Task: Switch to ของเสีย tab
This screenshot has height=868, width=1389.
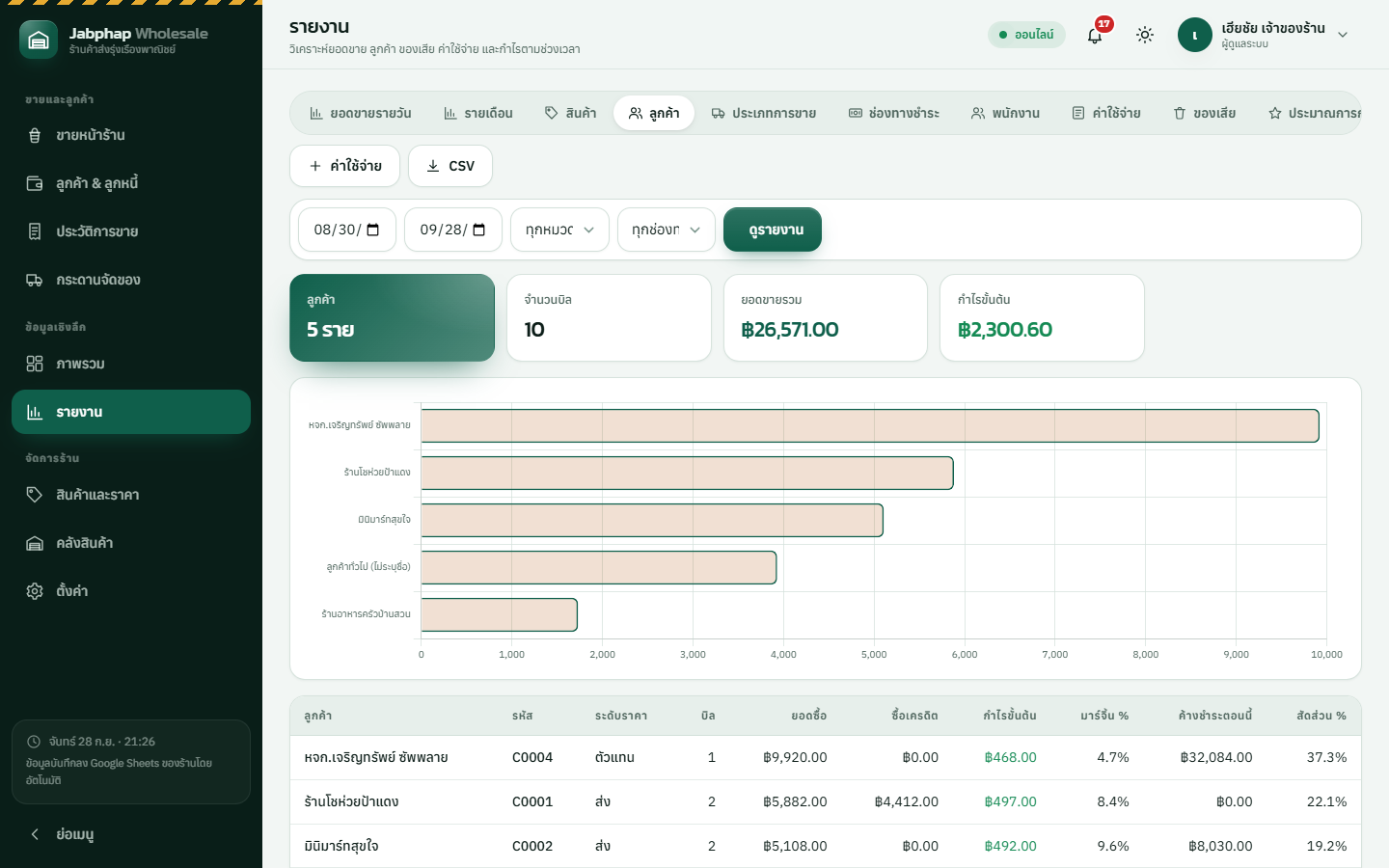Action: click(x=1205, y=113)
